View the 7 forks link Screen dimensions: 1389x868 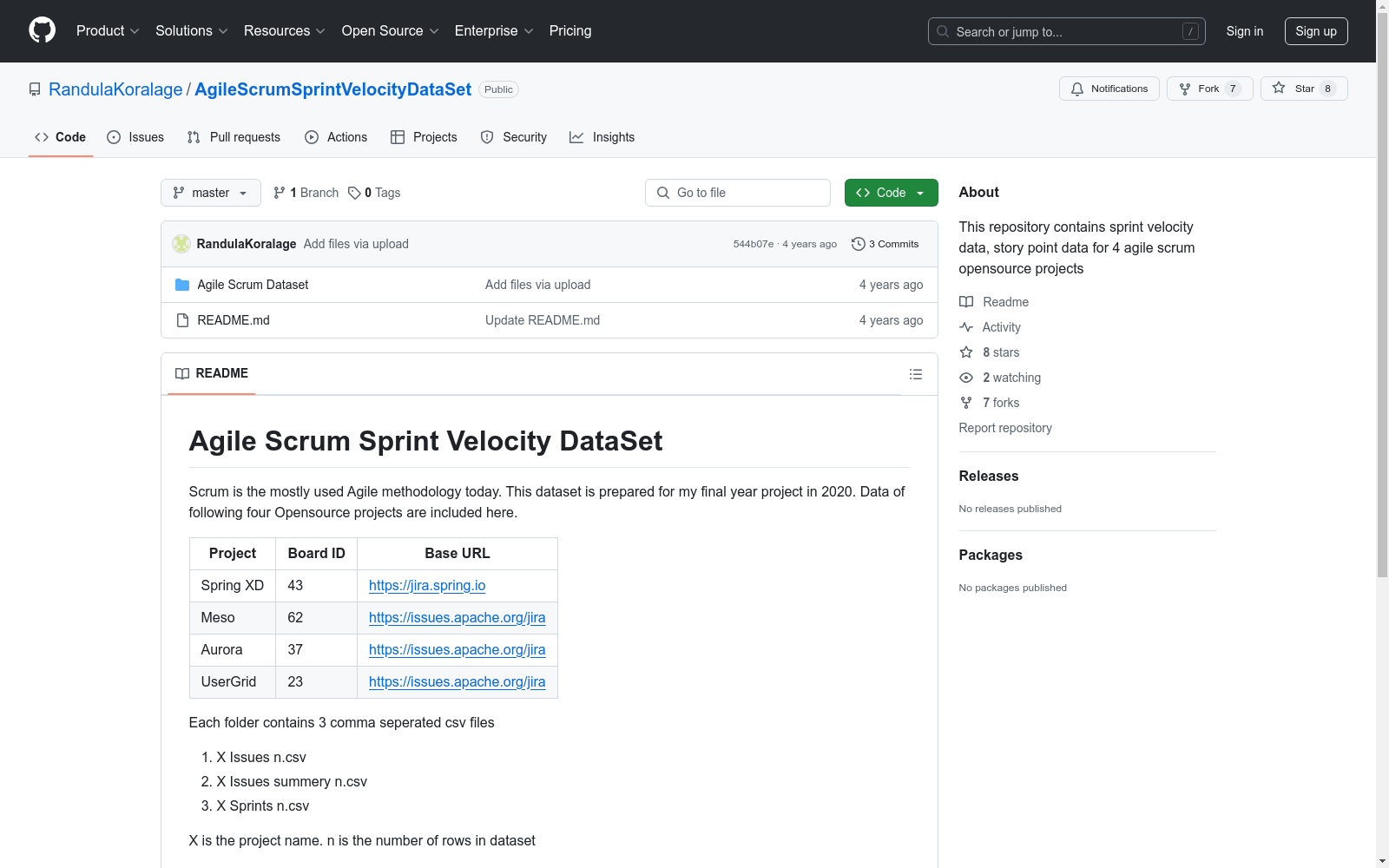point(990,403)
